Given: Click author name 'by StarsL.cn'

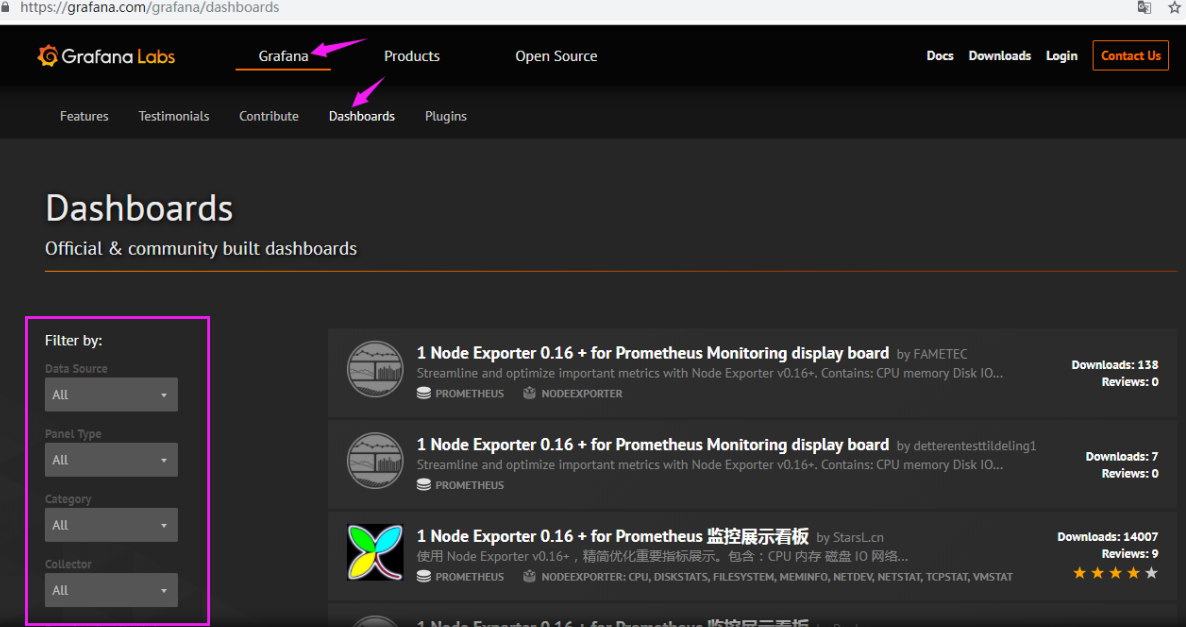Looking at the screenshot, I should pos(849,538).
